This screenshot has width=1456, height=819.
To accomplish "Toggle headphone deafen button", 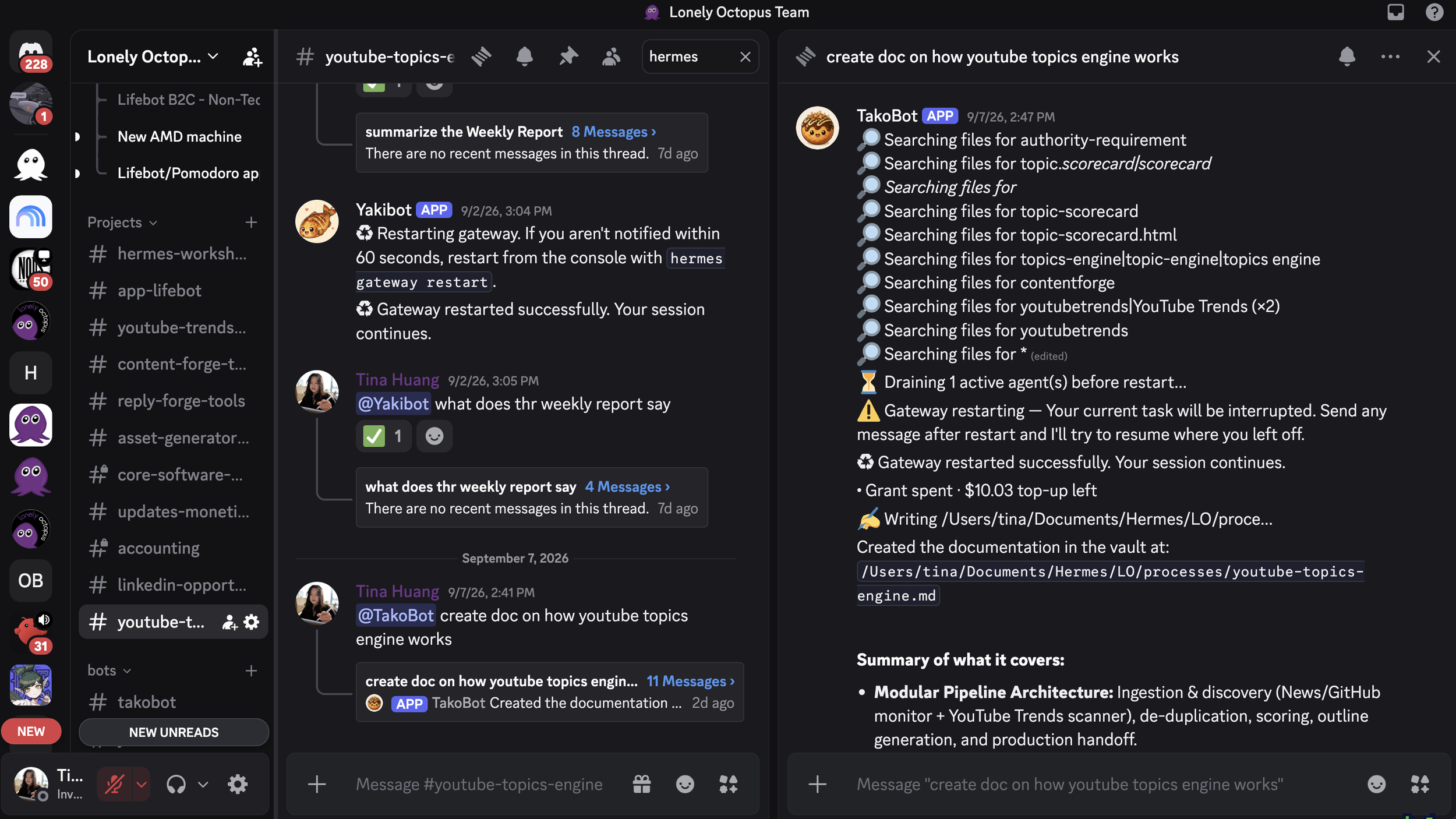I will 176,785.
